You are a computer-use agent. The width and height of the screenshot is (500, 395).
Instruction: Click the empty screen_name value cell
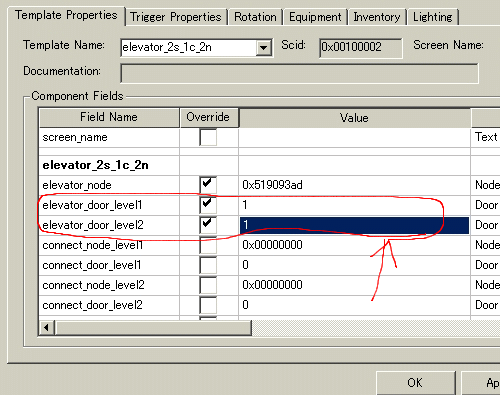(354, 137)
